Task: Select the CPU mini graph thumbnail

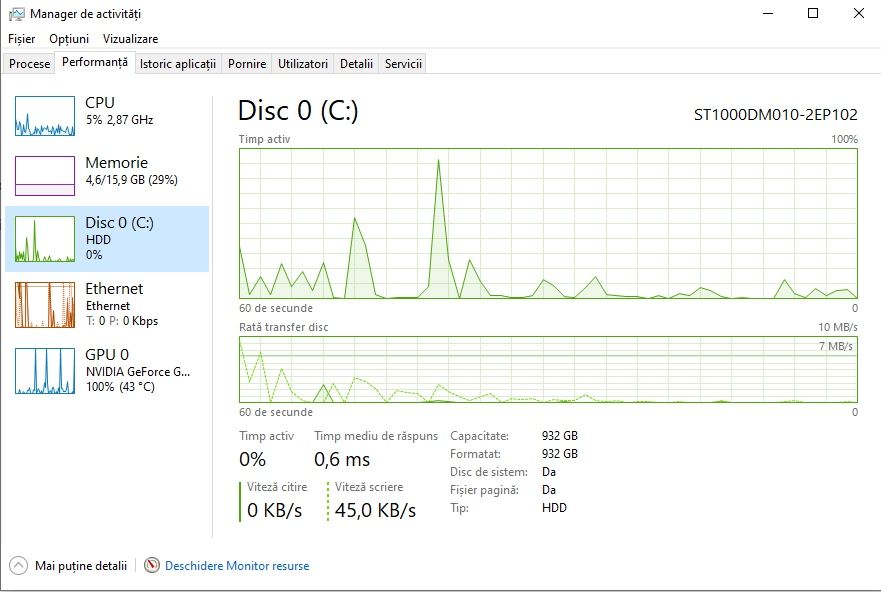Action: 45,116
